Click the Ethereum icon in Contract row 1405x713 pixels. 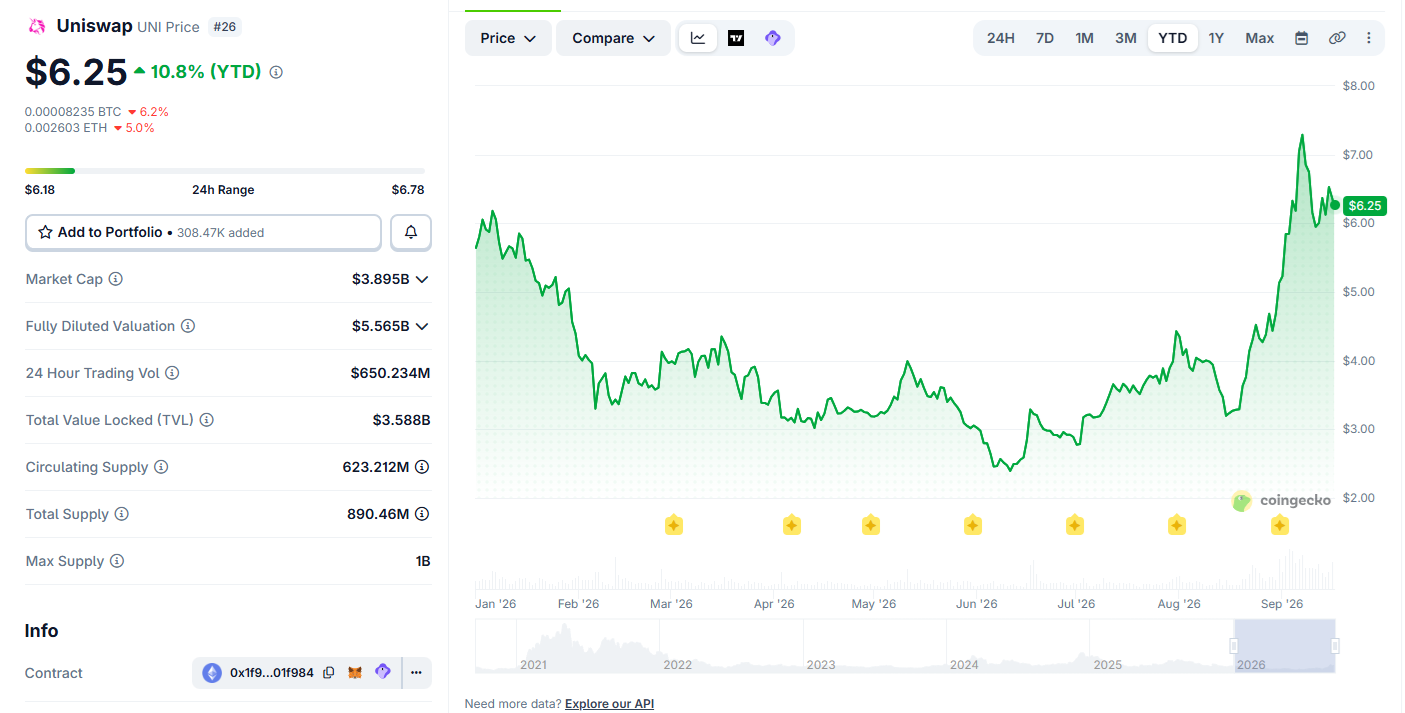pyautogui.click(x=212, y=673)
